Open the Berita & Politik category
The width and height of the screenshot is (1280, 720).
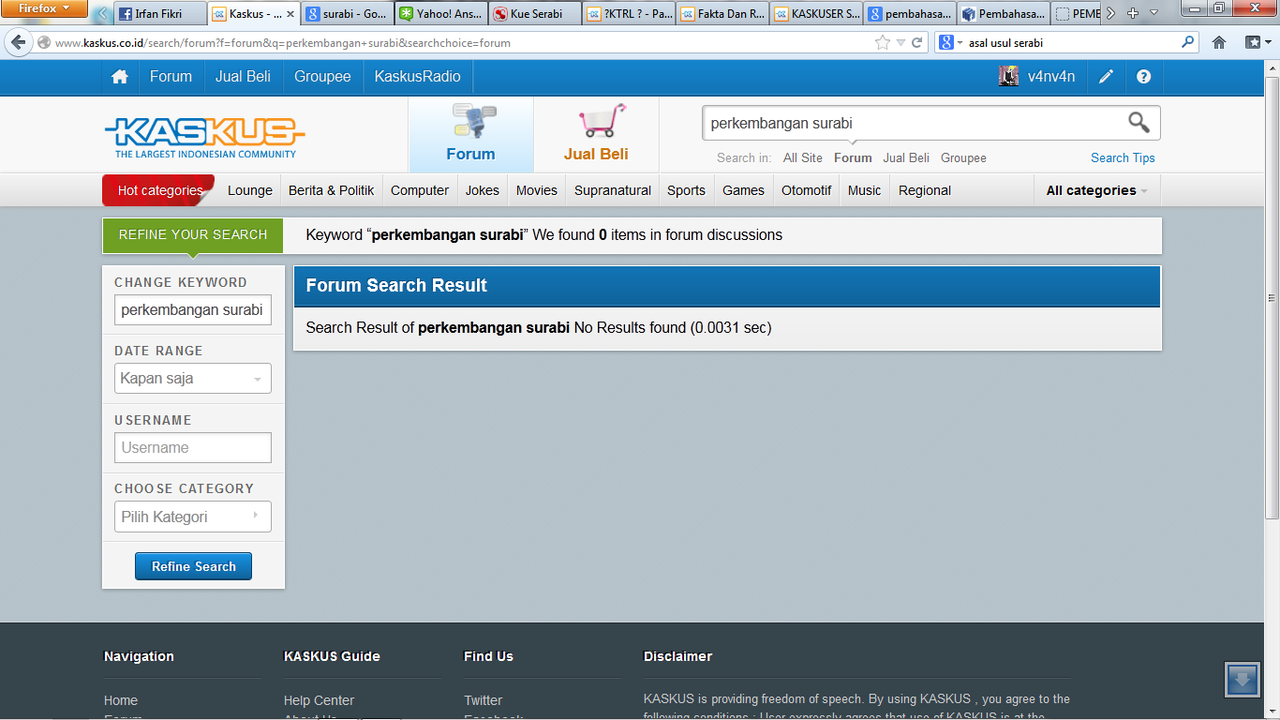click(x=331, y=190)
